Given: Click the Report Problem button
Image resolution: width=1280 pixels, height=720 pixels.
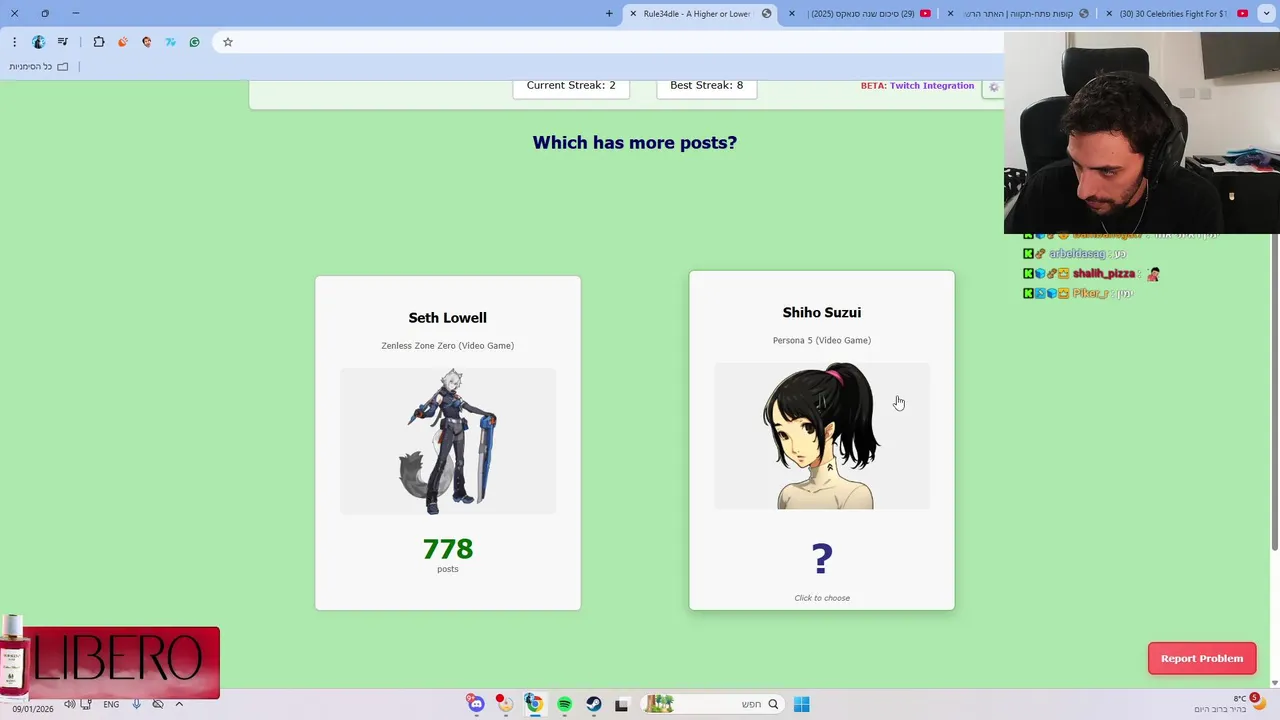Looking at the screenshot, I should (x=1202, y=658).
